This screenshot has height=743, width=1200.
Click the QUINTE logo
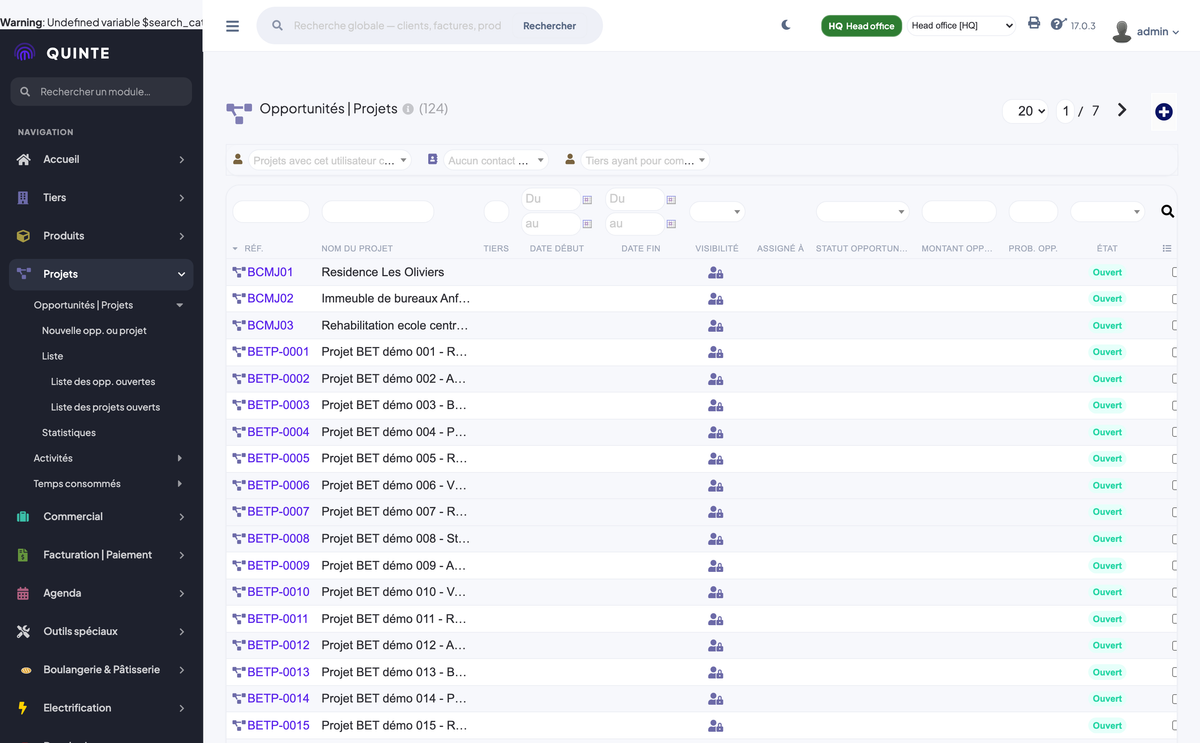tap(63, 53)
